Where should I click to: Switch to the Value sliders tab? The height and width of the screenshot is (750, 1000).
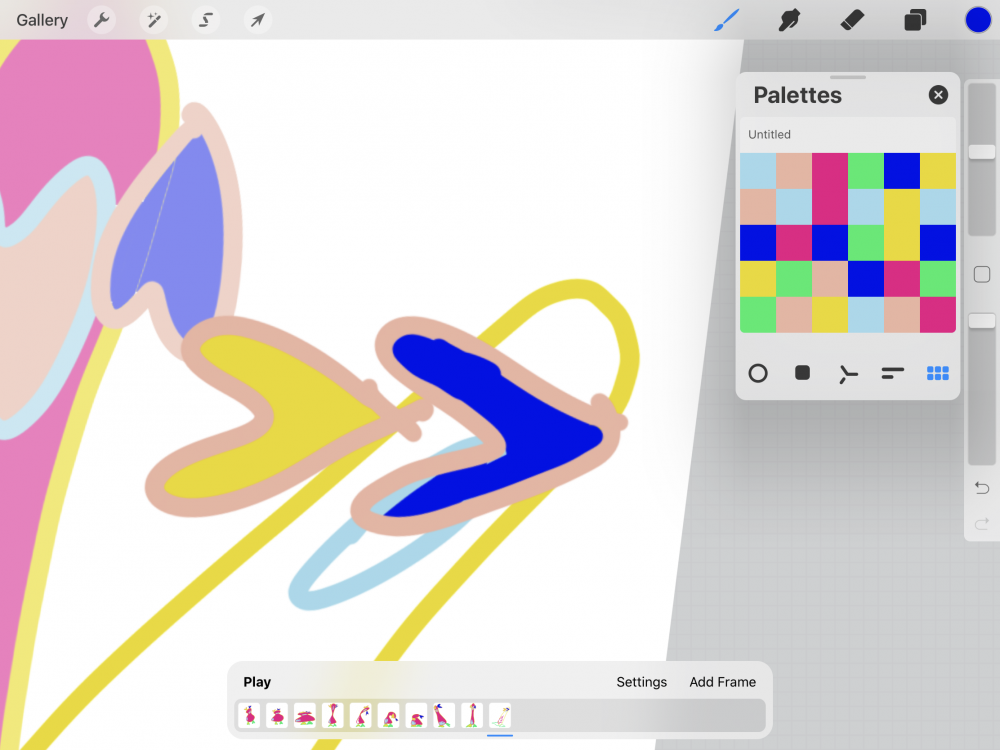coord(893,373)
